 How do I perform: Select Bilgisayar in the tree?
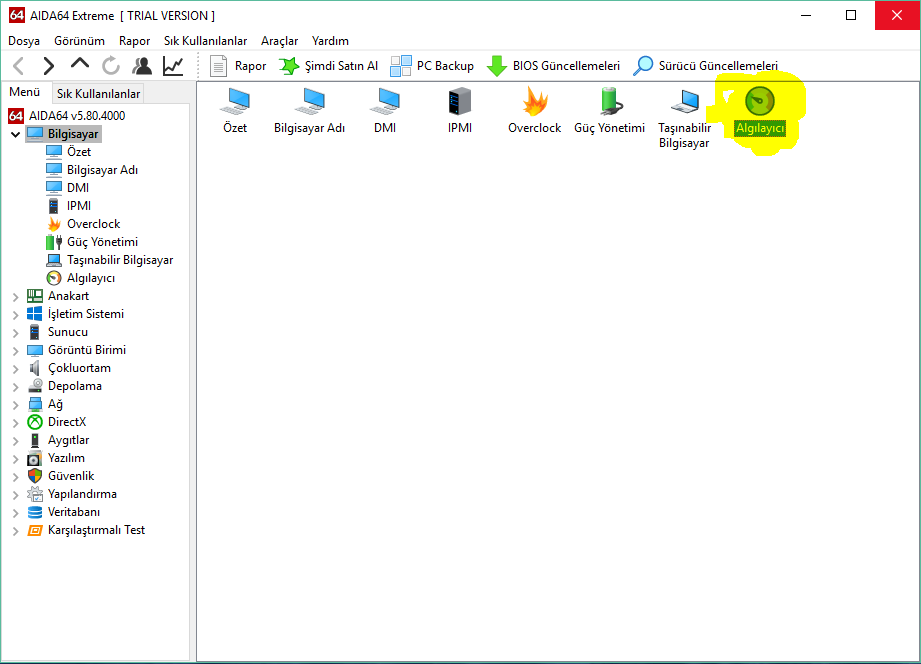click(63, 134)
